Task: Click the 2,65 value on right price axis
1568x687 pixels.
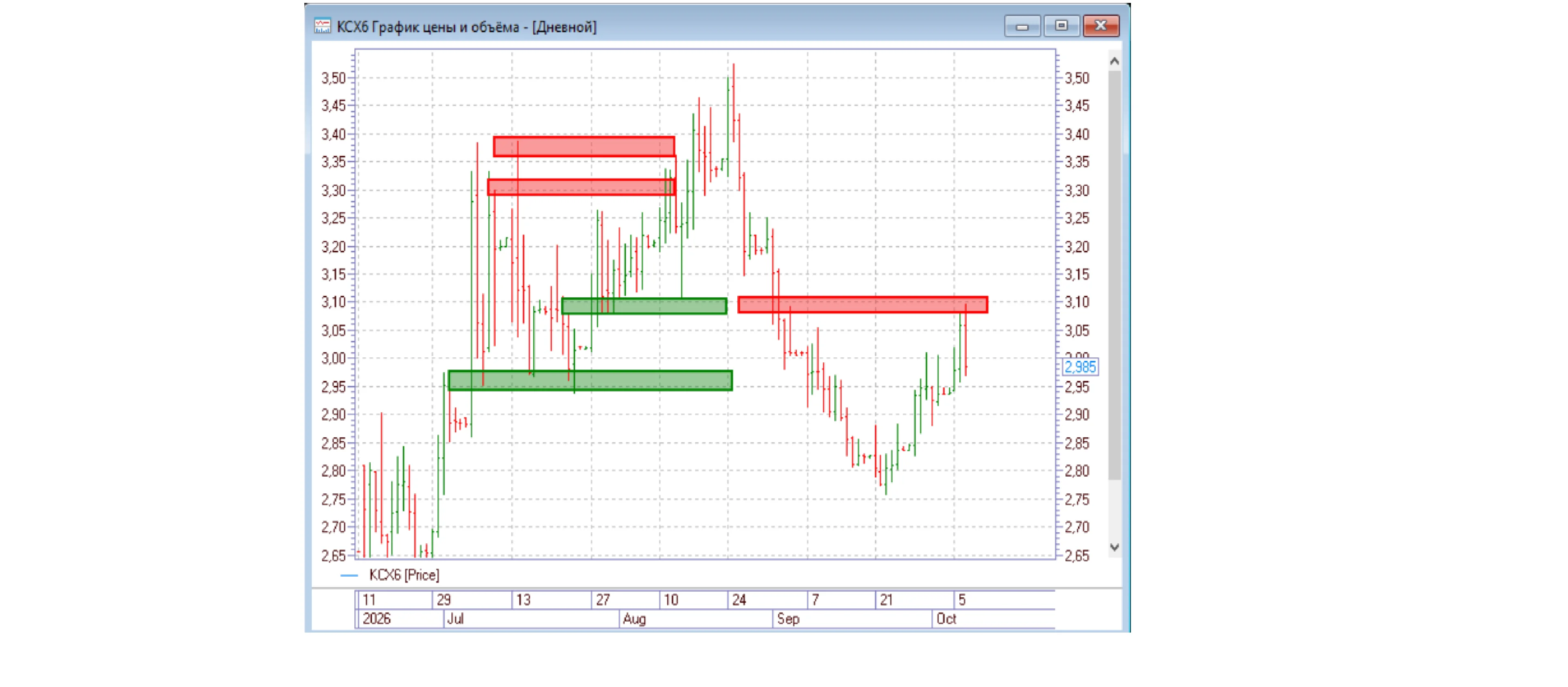Action: [x=1077, y=556]
